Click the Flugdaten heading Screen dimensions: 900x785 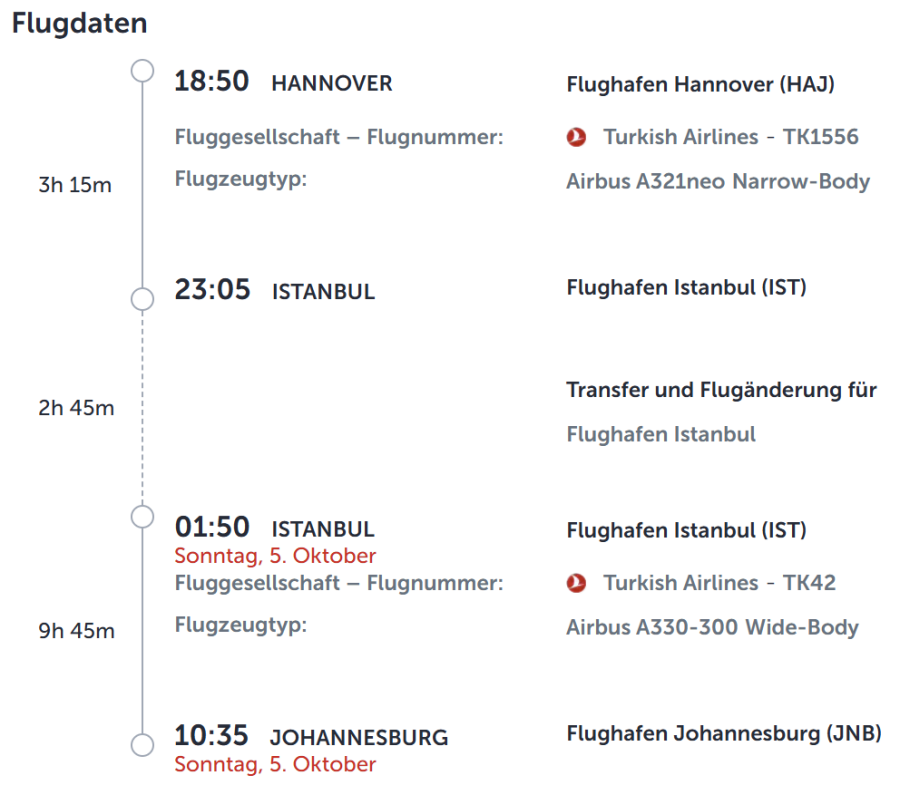79,24
